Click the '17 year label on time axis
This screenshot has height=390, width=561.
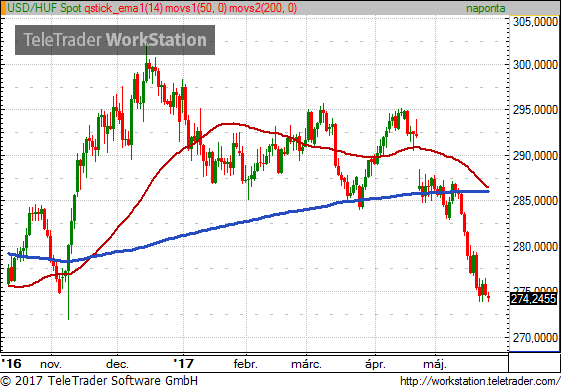pos(184,364)
